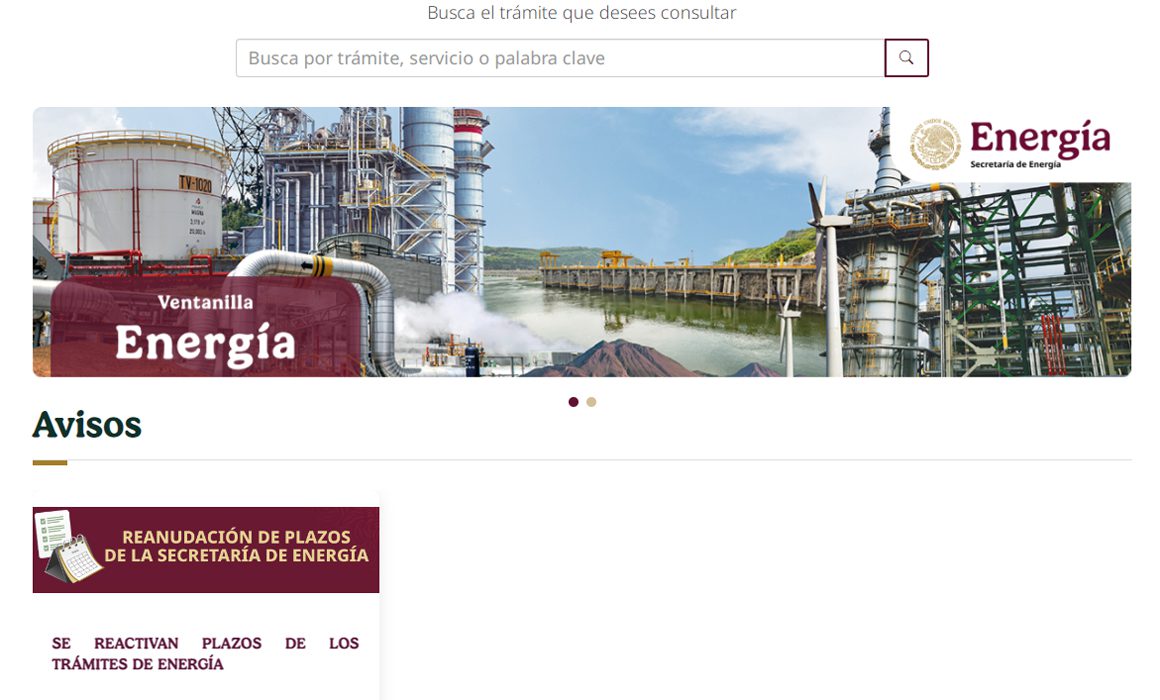The width and height of the screenshot is (1160, 700).
Task: Click the wind turbine in carousel banner
Action: pos(830,274)
